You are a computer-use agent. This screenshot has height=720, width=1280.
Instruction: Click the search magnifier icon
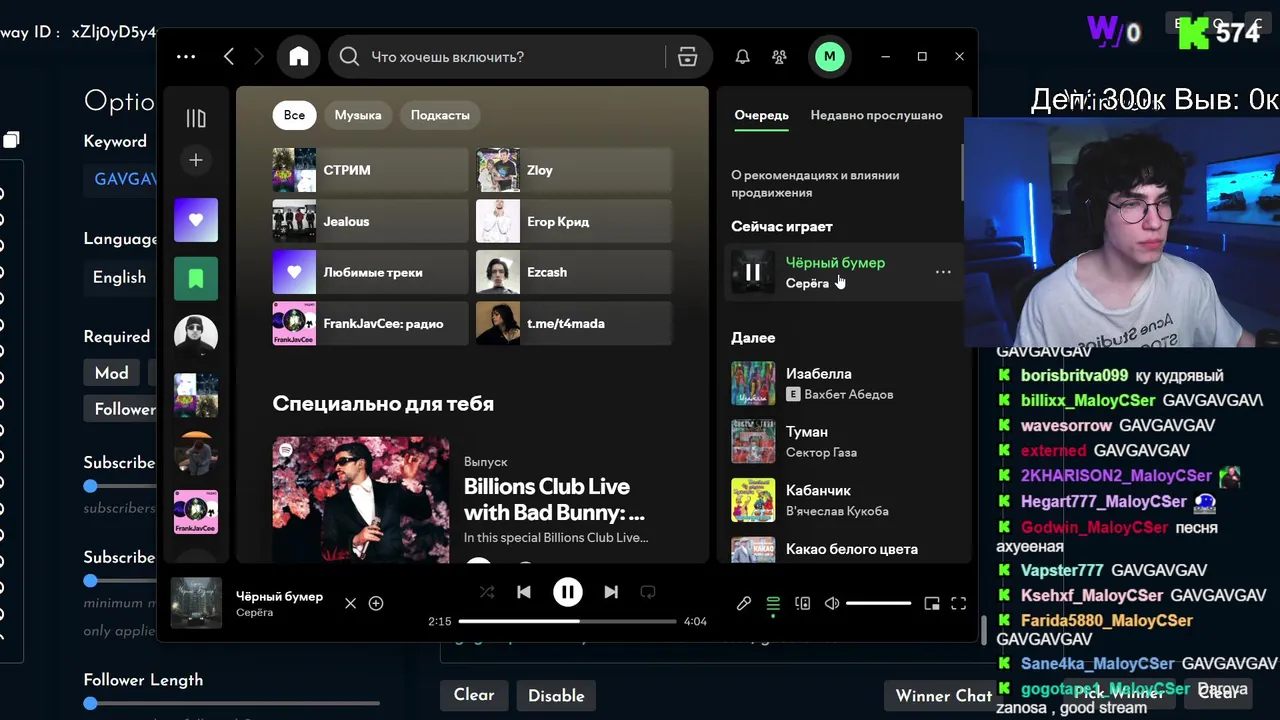(x=349, y=57)
